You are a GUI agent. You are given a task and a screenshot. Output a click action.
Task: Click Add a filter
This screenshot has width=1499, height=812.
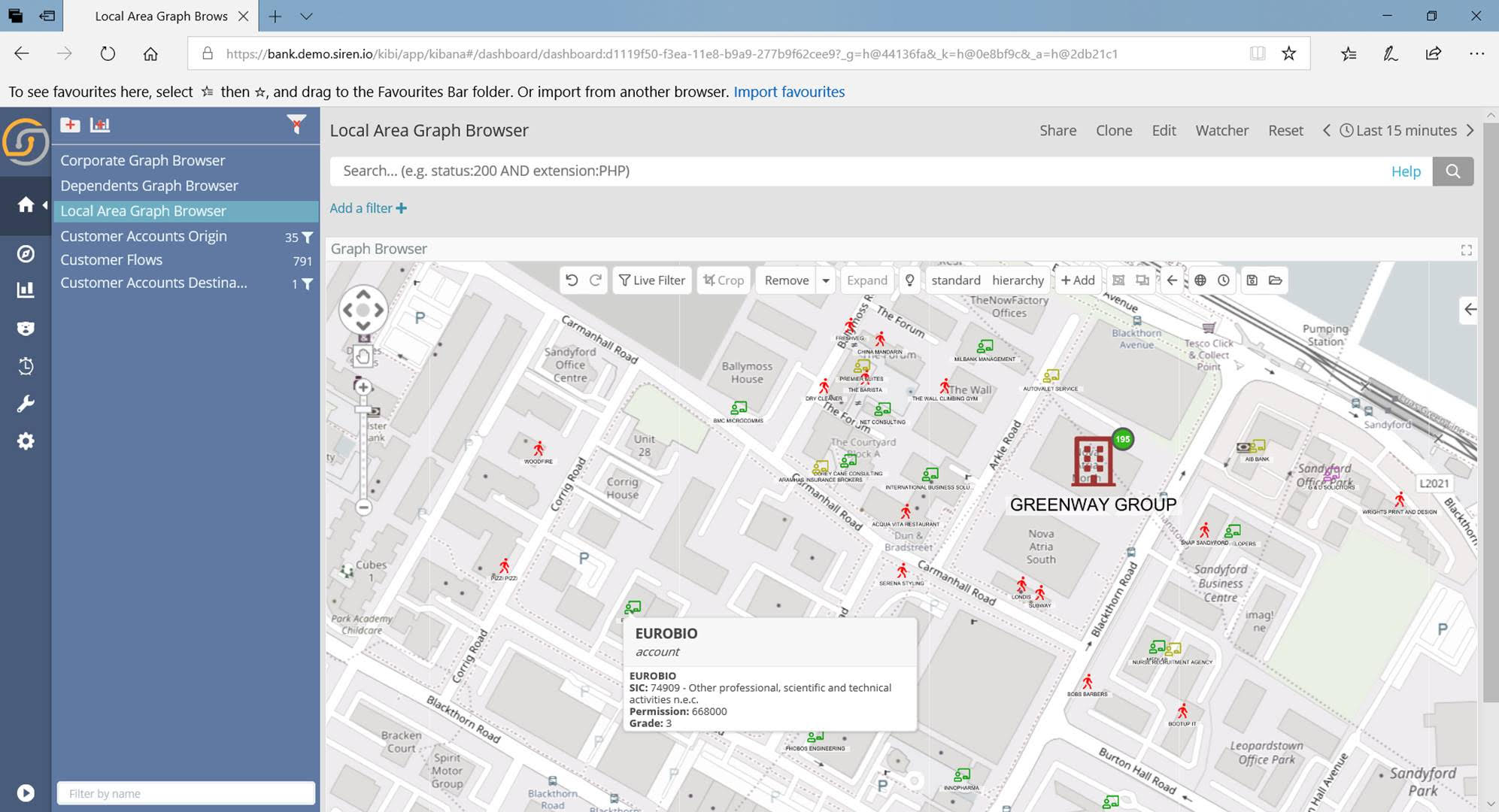point(369,208)
